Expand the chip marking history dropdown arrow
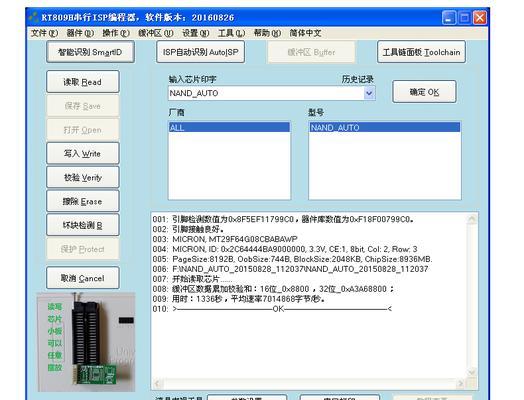This screenshot has width=524, height=400. coord(369,93)
